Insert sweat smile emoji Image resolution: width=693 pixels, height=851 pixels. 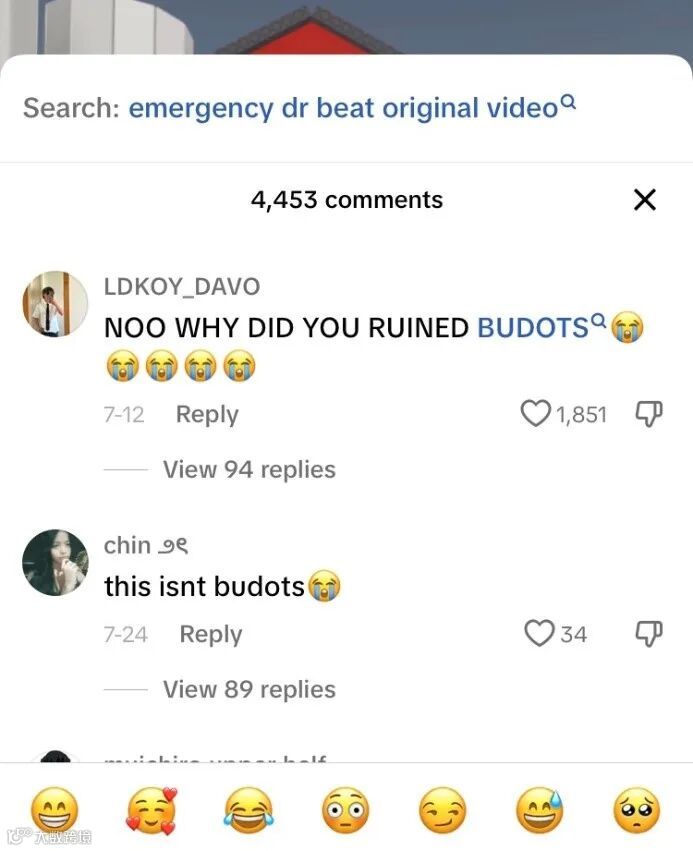point(539,810)
